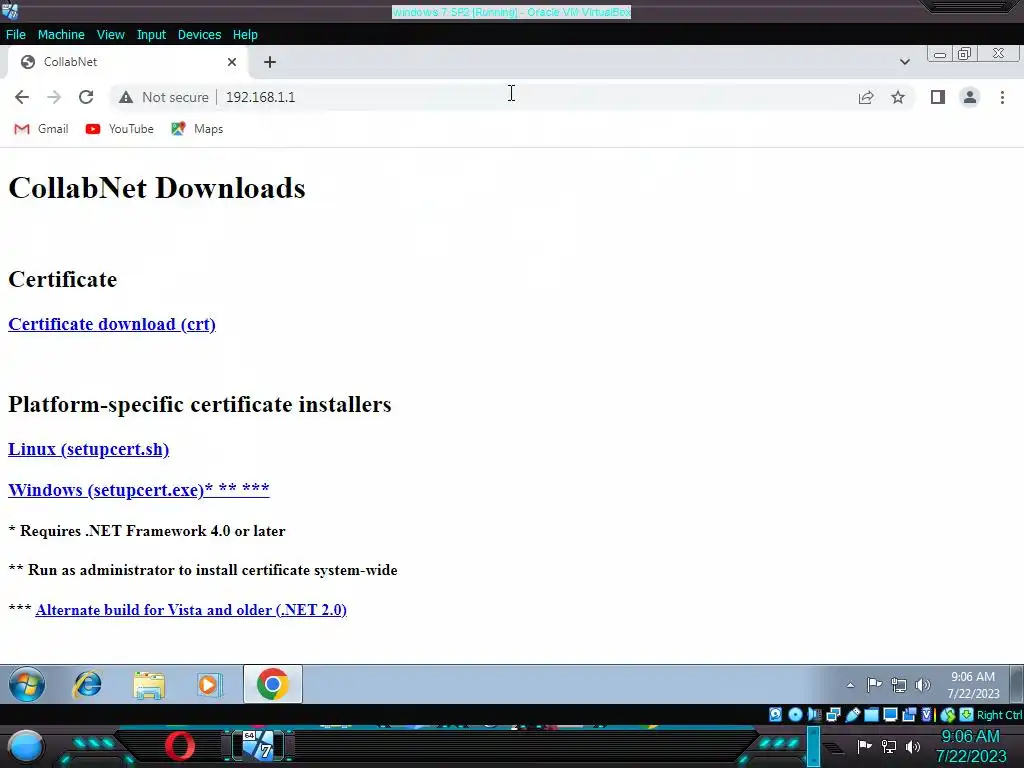
Task: Click the VirtualBox display status icon
Action: click(890, 715)
